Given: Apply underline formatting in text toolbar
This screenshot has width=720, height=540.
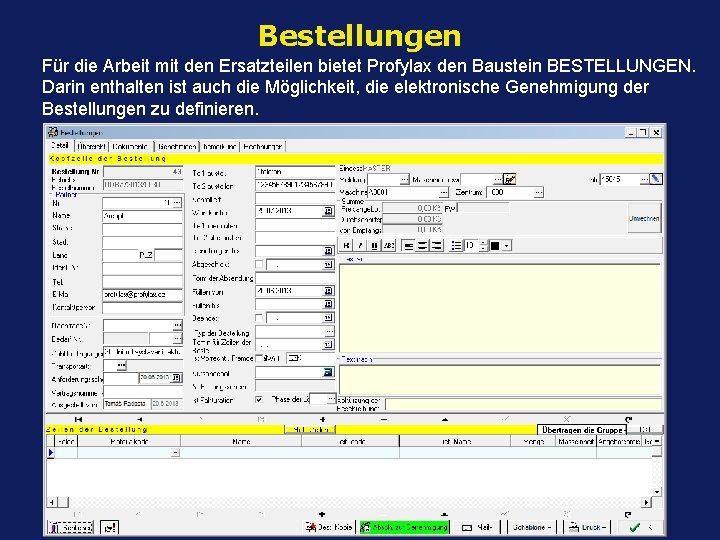Looking at the screenshot, I should click(375, 246).
